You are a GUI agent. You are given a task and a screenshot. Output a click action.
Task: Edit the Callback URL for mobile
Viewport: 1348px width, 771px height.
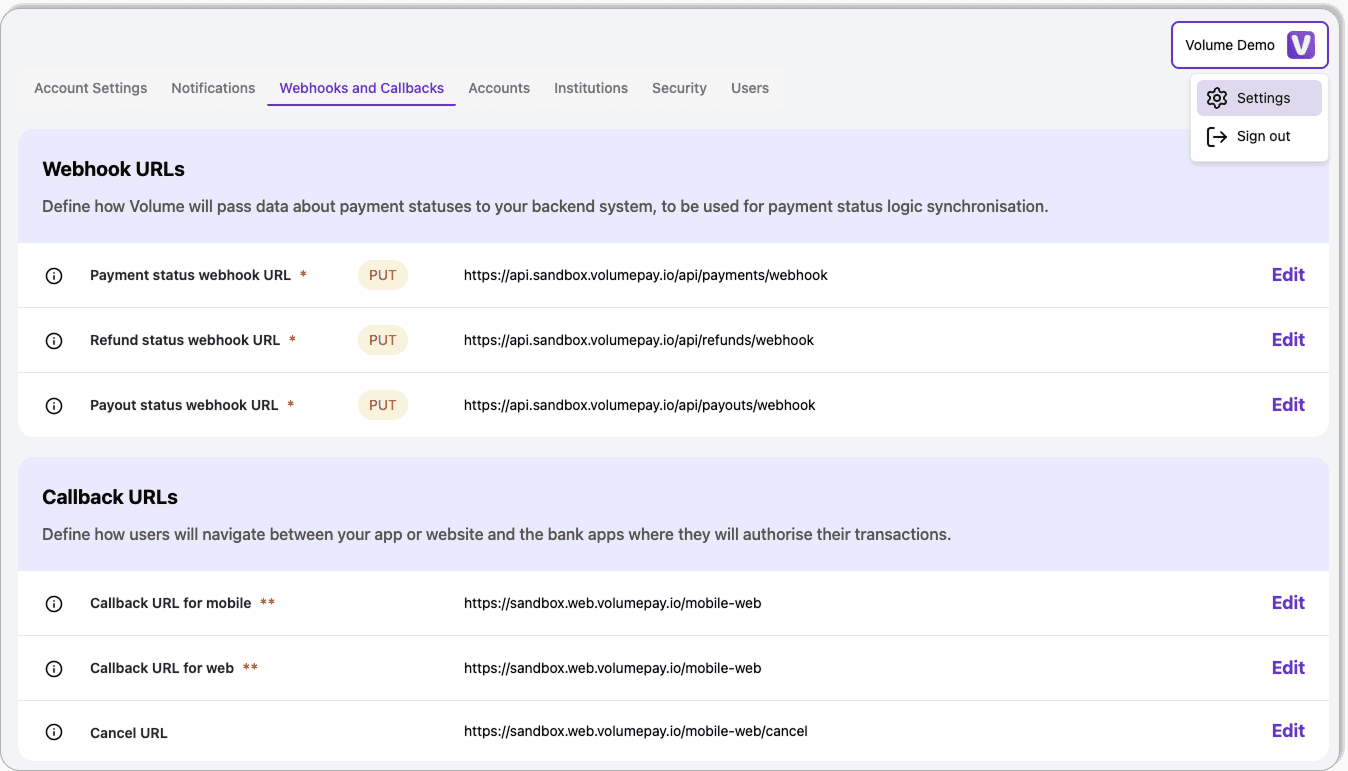pos(1288,603)
